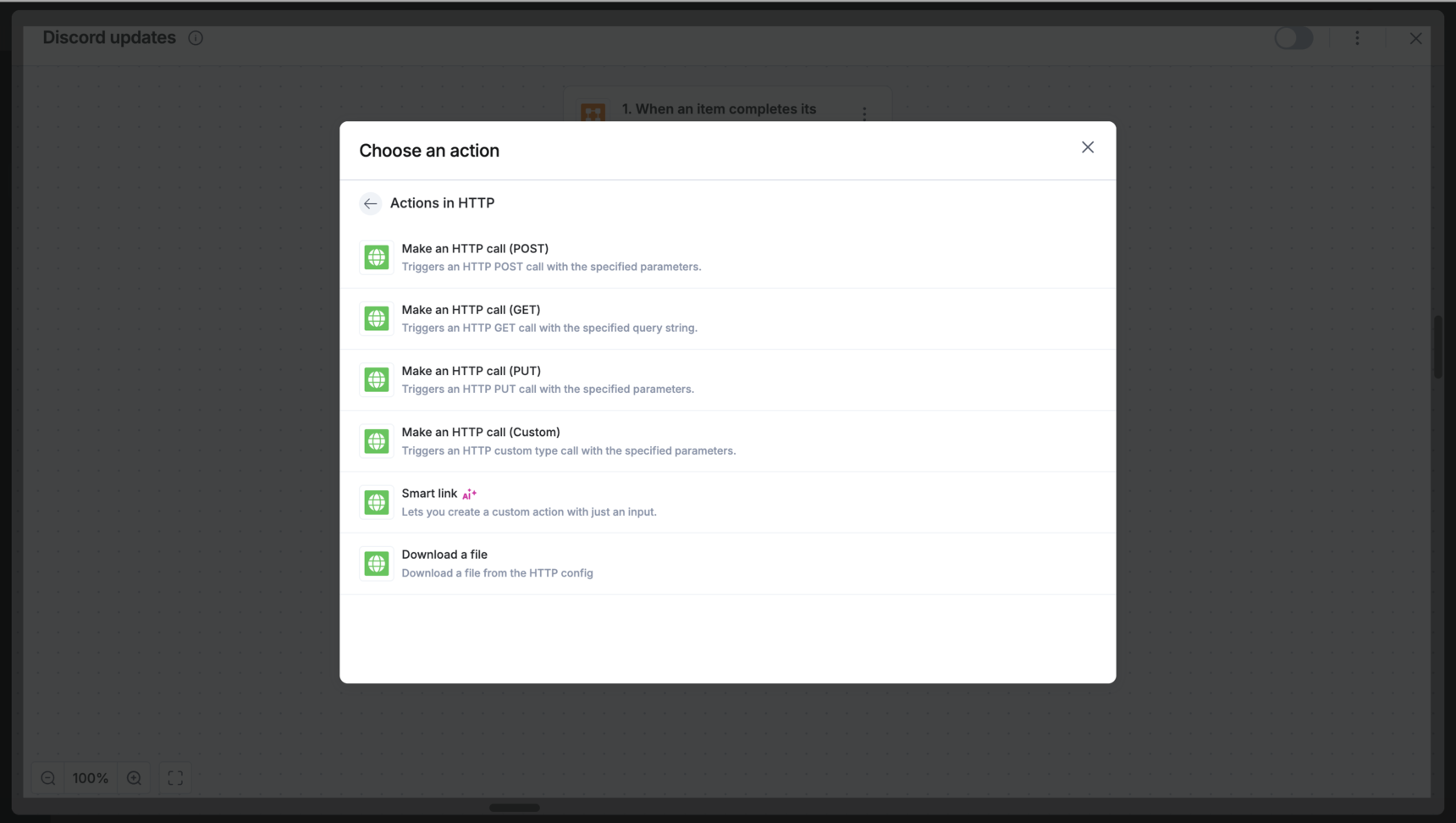Image resolution: width=1456 pixels, height=823 pixels.
Task: Toggle the Discord updates automation switch
Action: [1293, 38]
